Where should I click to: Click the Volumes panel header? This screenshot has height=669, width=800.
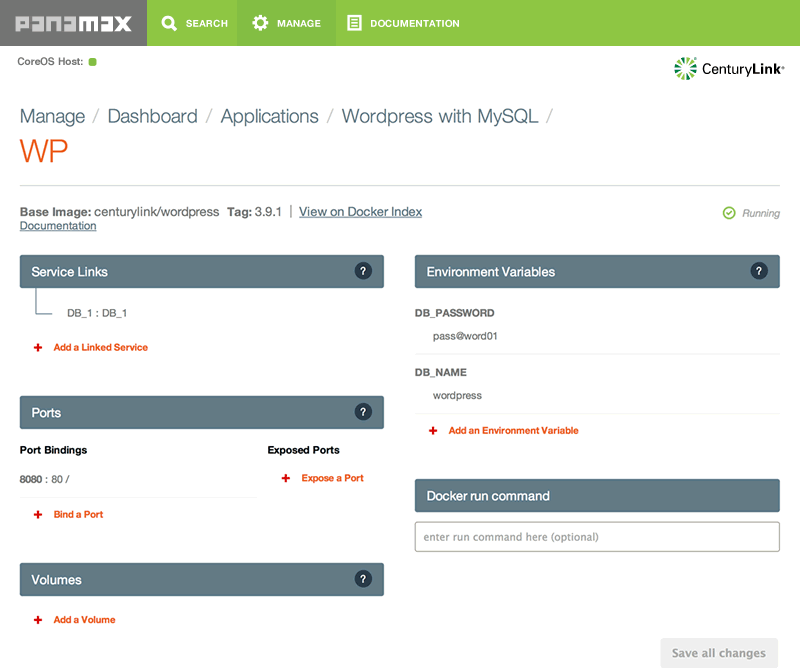coord(202,579)
